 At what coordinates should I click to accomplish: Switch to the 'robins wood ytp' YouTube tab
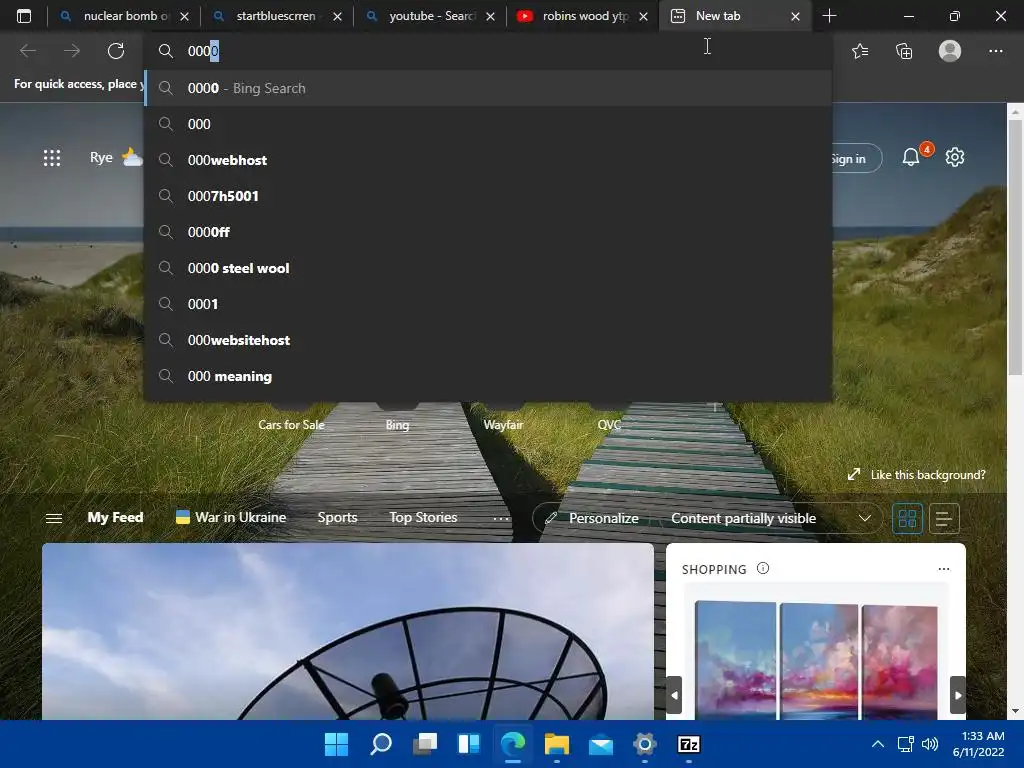pos(582,16)
